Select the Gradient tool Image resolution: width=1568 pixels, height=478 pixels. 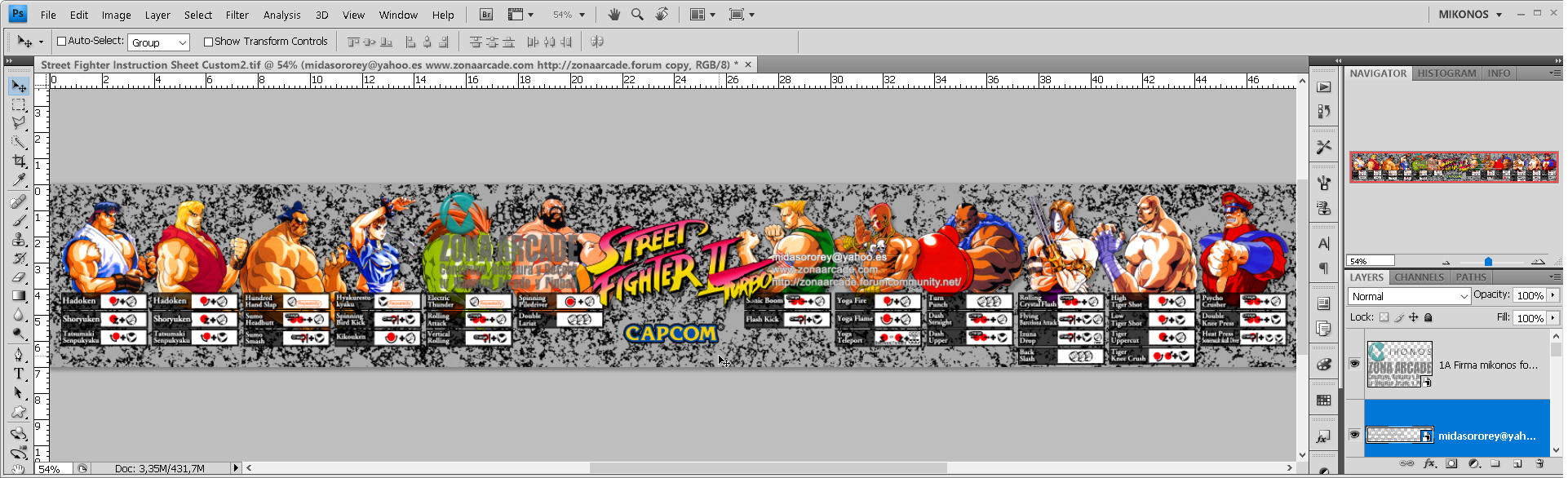(19, 295)
